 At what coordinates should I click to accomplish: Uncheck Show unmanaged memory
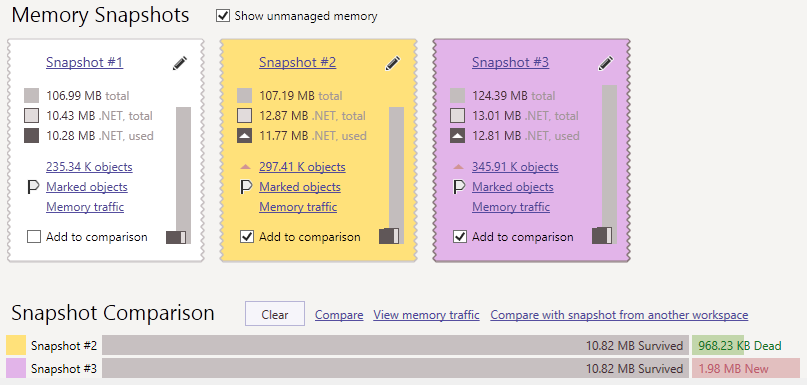pos(223,16)
